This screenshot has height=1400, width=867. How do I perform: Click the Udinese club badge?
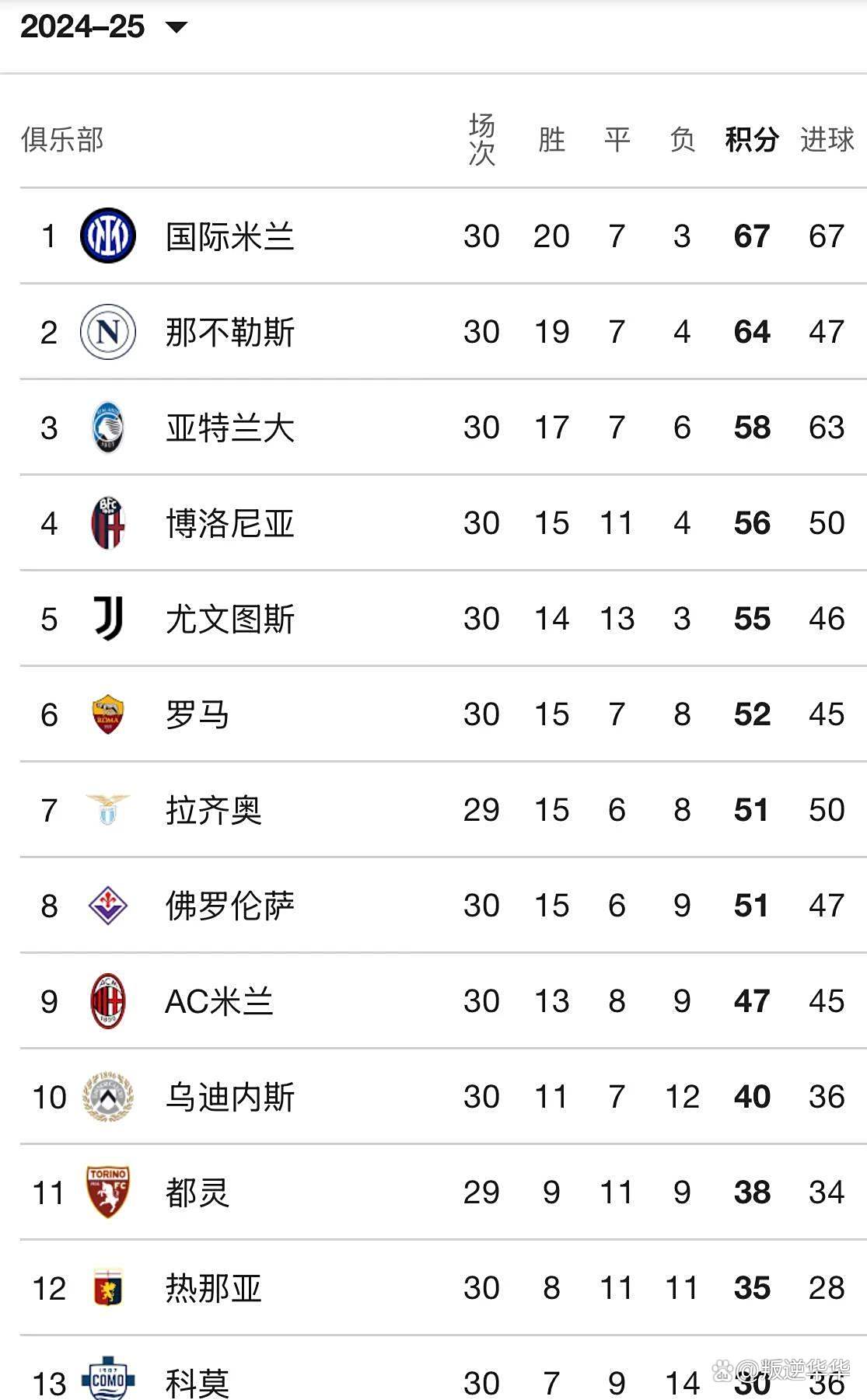108,1097
